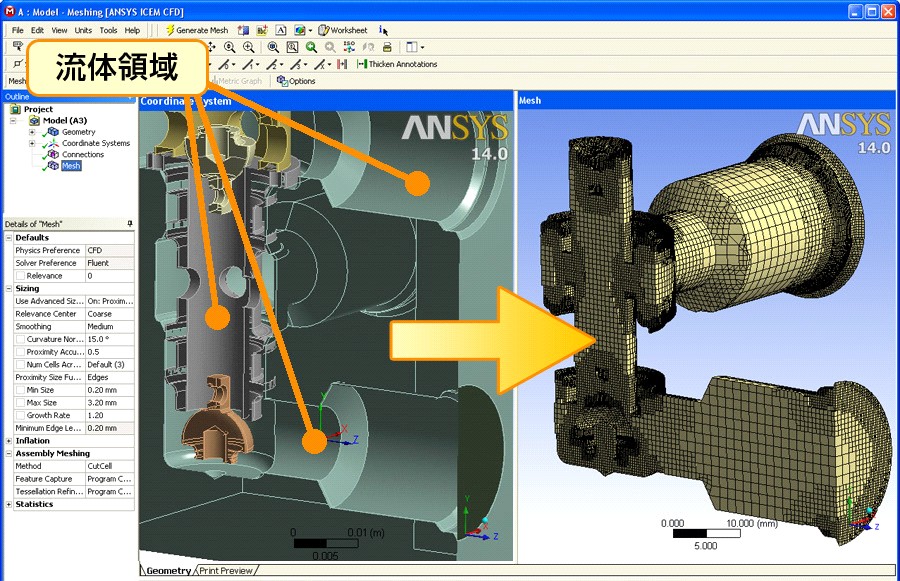Collapse the Assembly Meshing section
This screenshot has height=581, width=900.
pyautogui.click(x=9, y=454)
